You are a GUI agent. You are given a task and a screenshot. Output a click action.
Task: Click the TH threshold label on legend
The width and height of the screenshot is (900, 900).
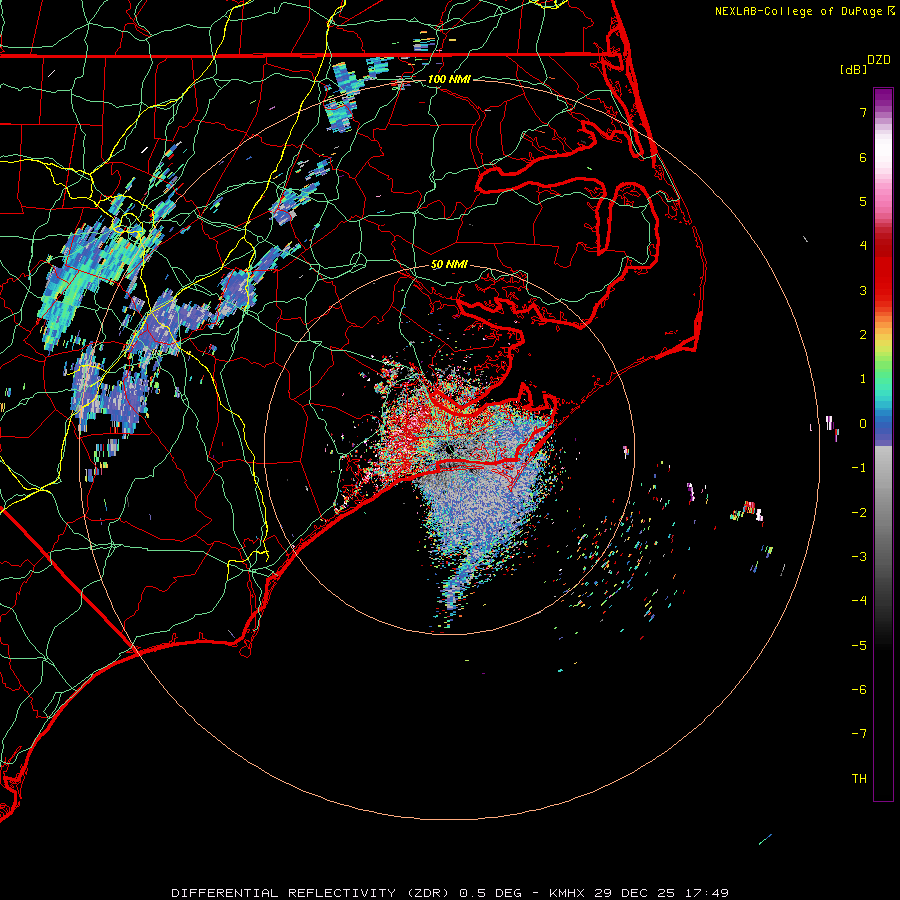pyautogui.click(x=859, y=778)
